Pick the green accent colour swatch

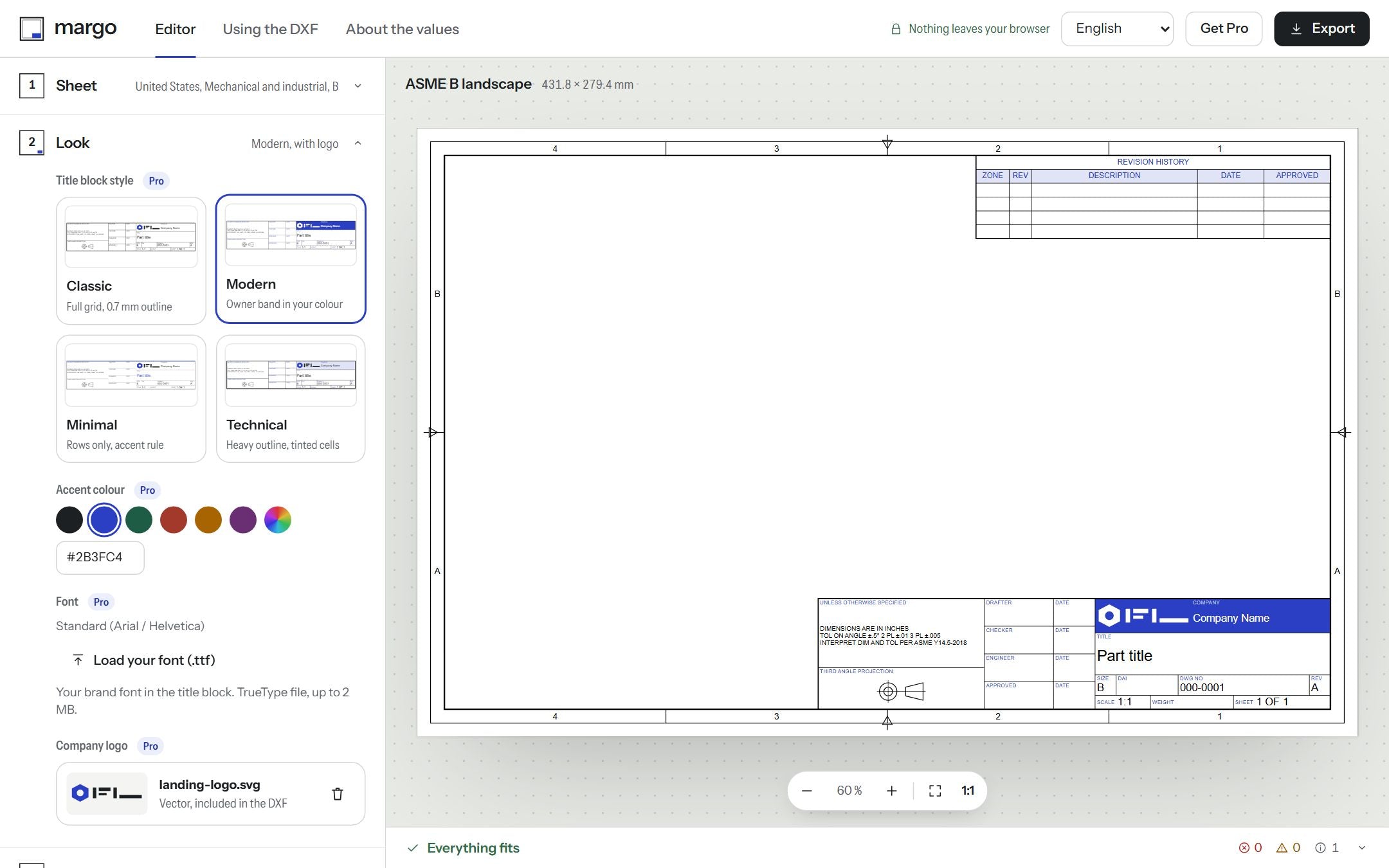tap(139, 520)
